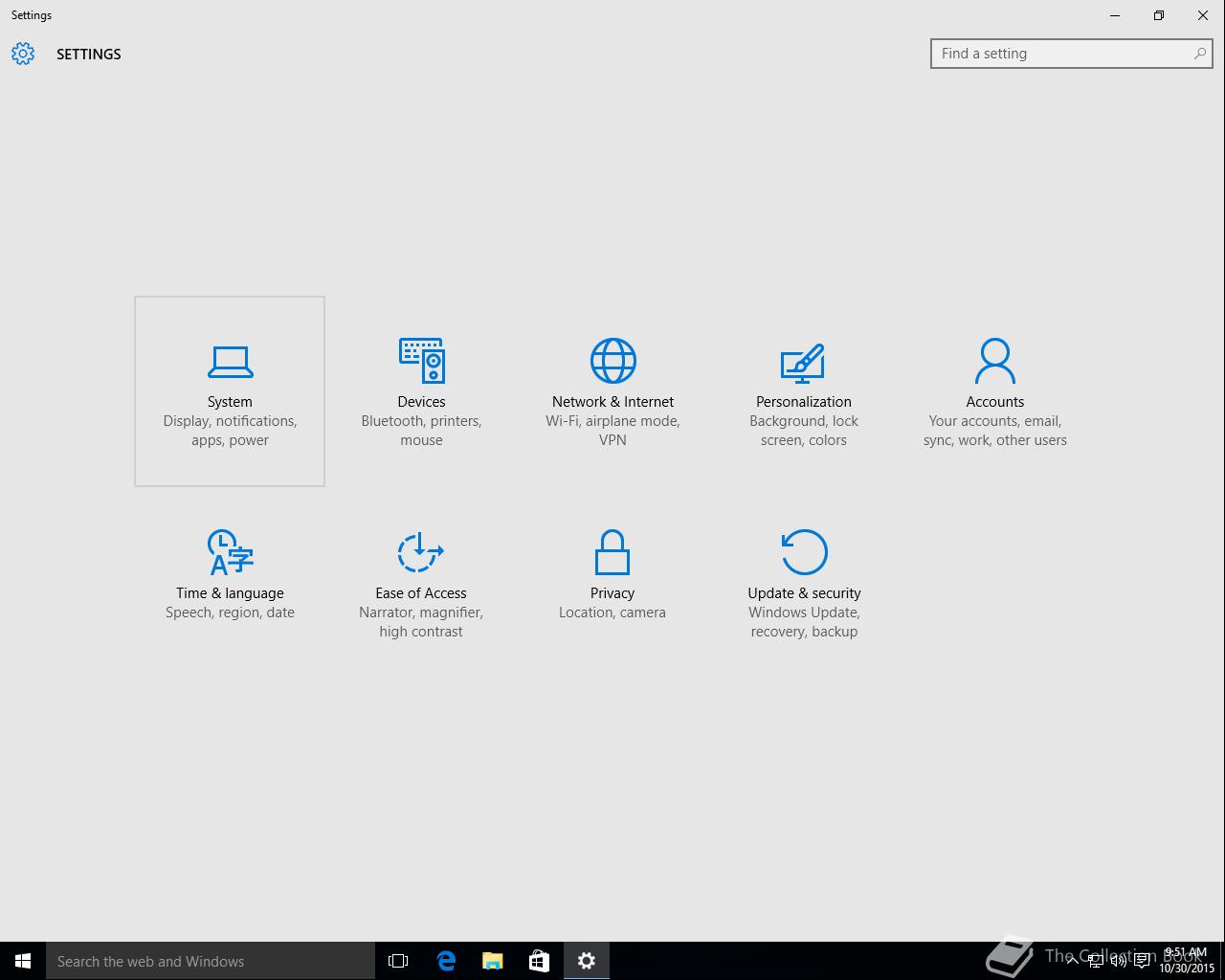Click the taskbar clock showing 9:51 AM

pos(1186,960)
